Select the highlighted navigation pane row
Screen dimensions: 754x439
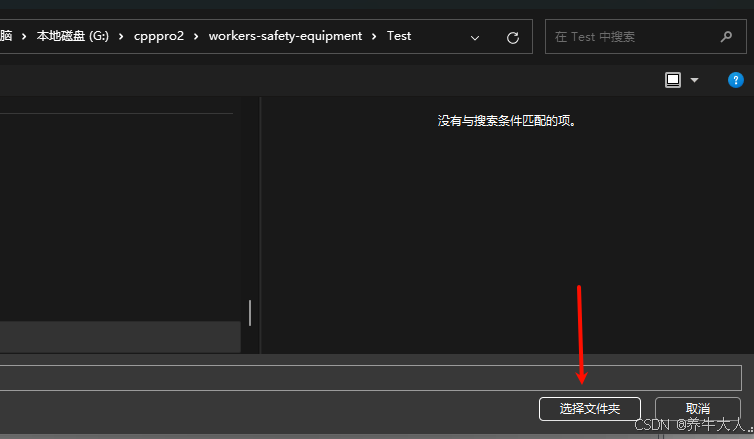pos(120,337)
